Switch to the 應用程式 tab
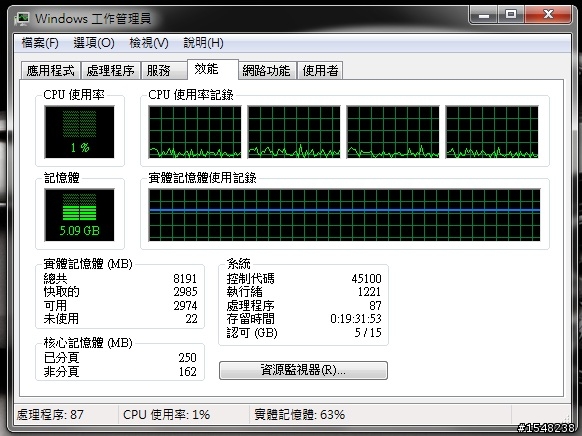The height and width of the screenshot is (436, 582). tap(50, 71)
